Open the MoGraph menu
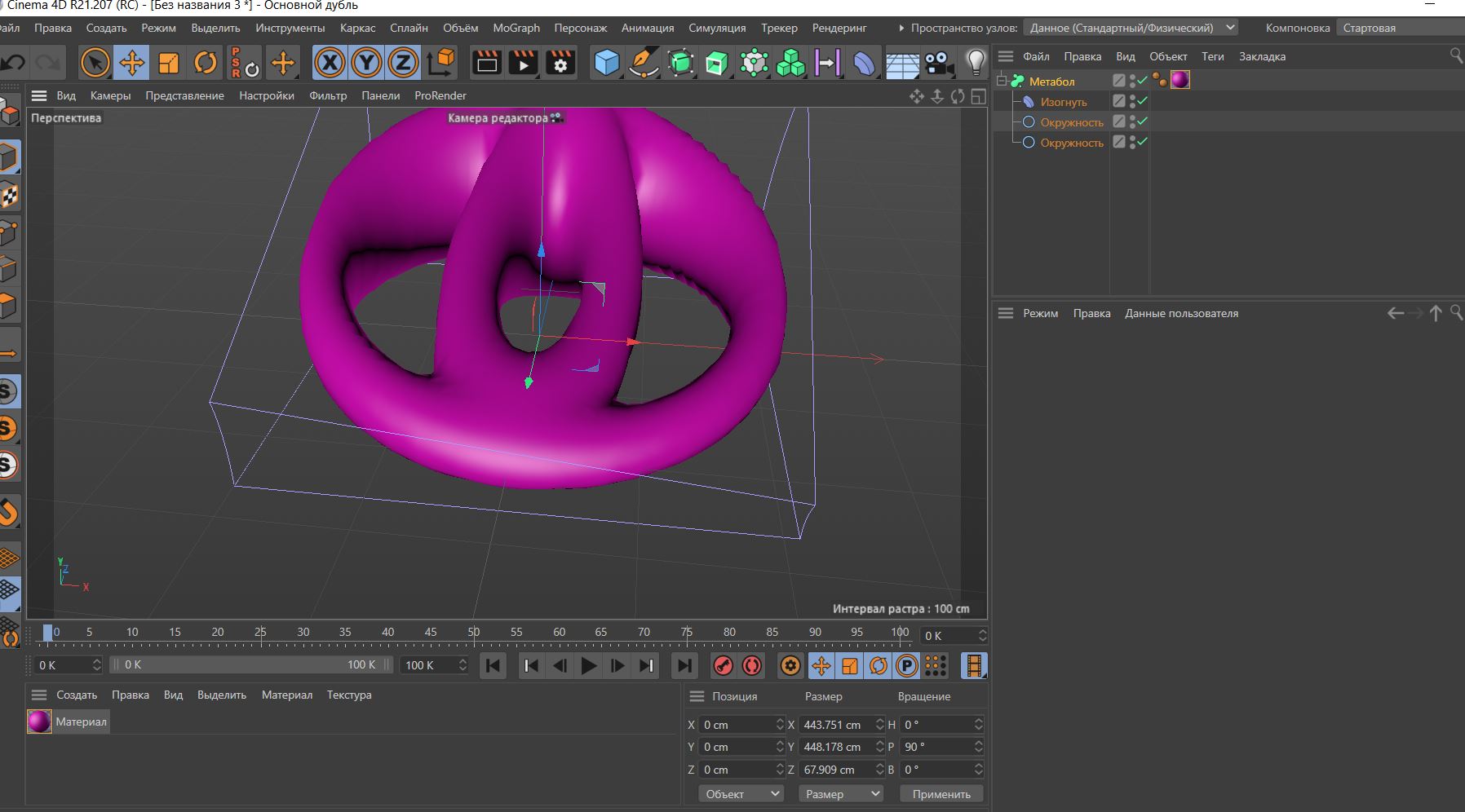Screen dimensions: 1465x812 click(515, 27)
